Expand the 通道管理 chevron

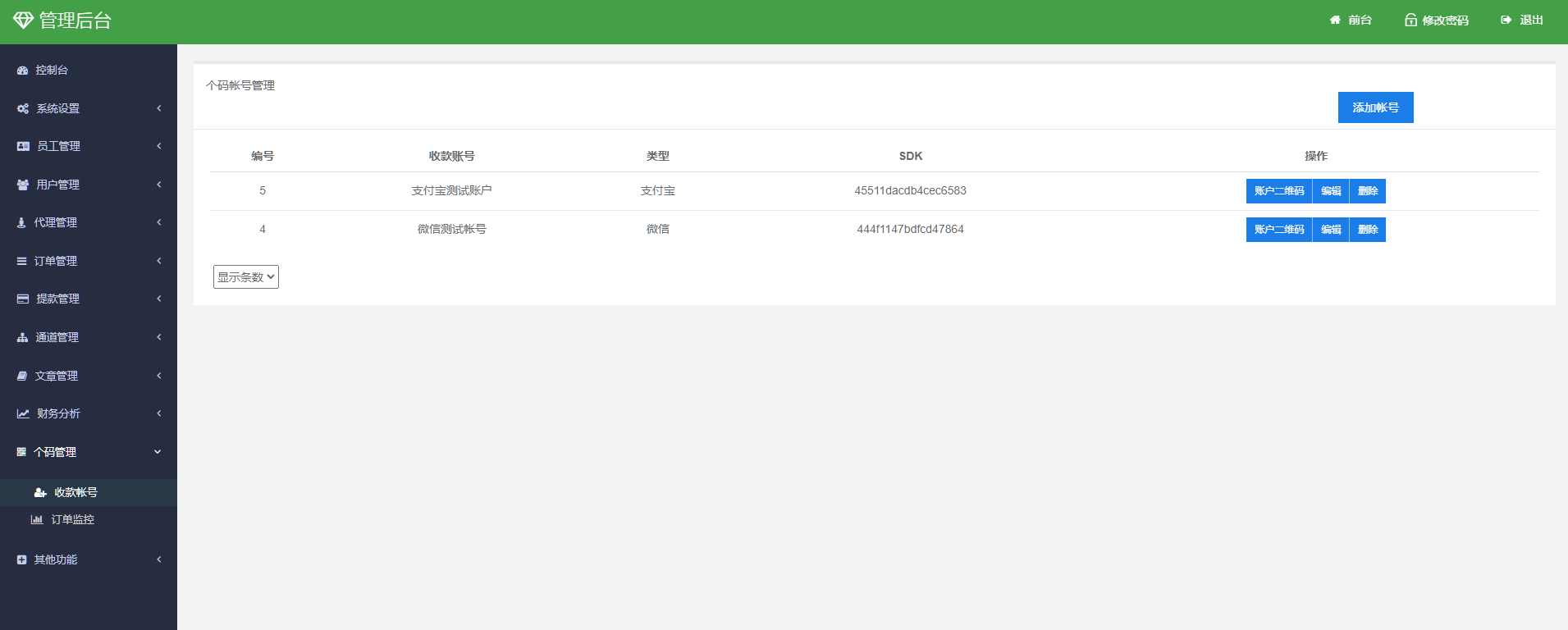point(158,337)
